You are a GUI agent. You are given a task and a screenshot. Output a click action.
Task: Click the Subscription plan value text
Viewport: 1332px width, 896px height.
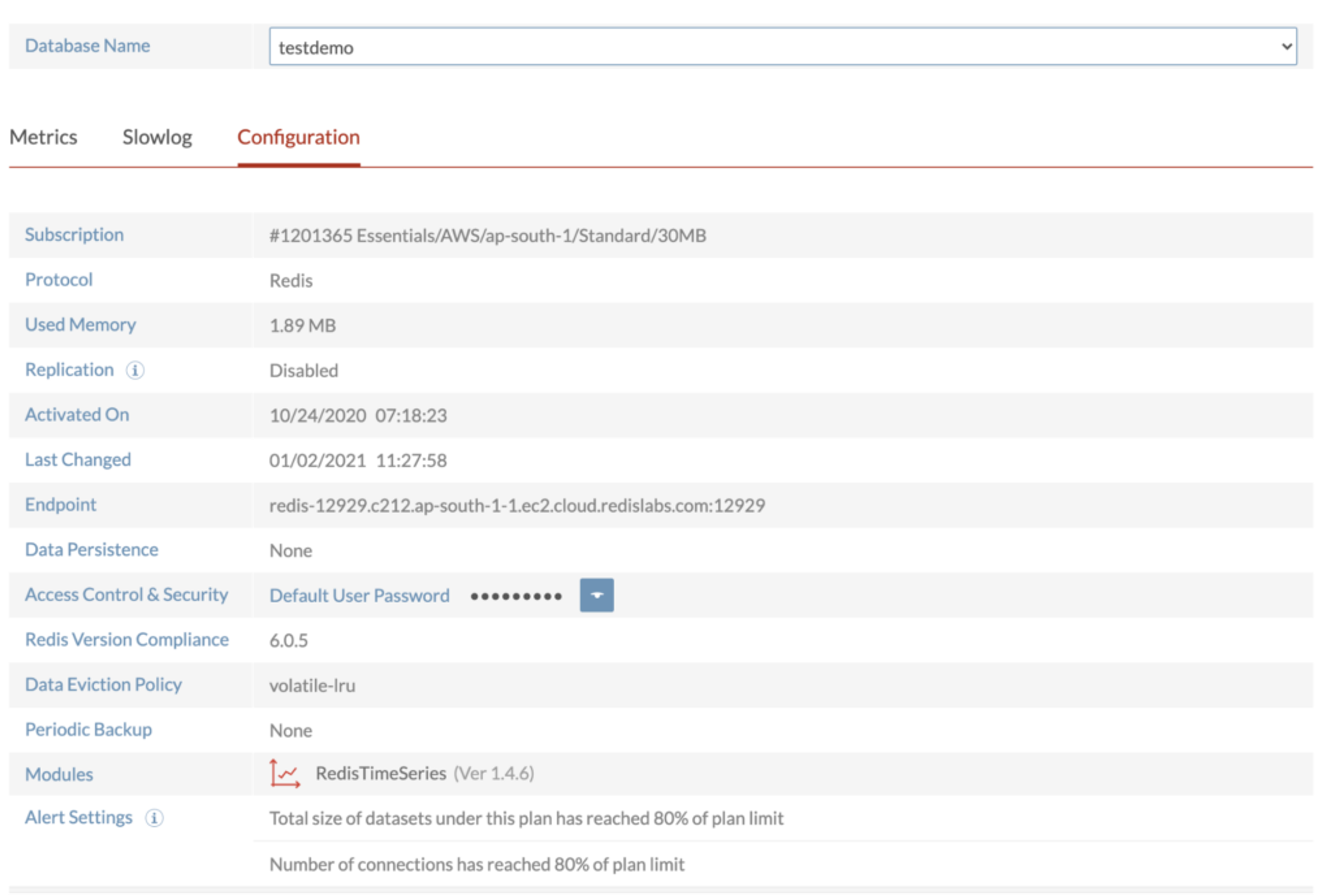(x=488, y=235)
